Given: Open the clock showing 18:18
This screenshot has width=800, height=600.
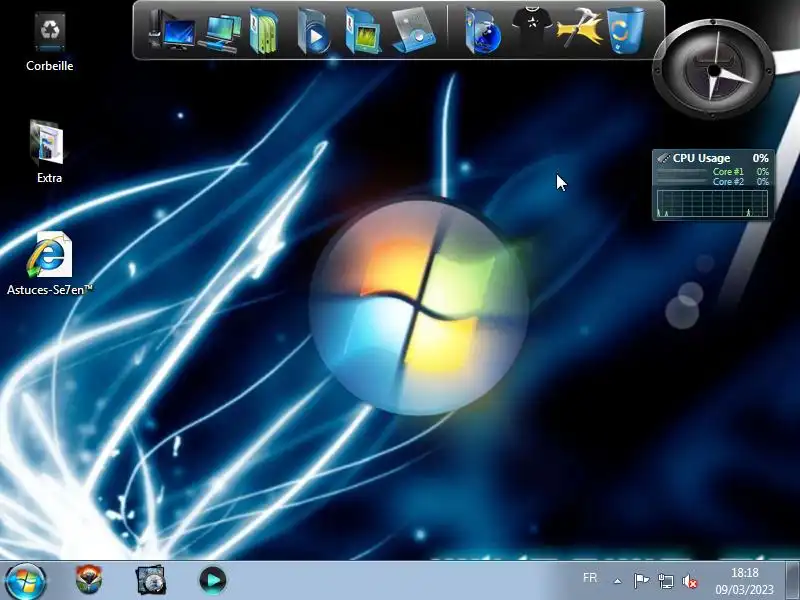Looking at the screenshot, I should click(744, 581).
